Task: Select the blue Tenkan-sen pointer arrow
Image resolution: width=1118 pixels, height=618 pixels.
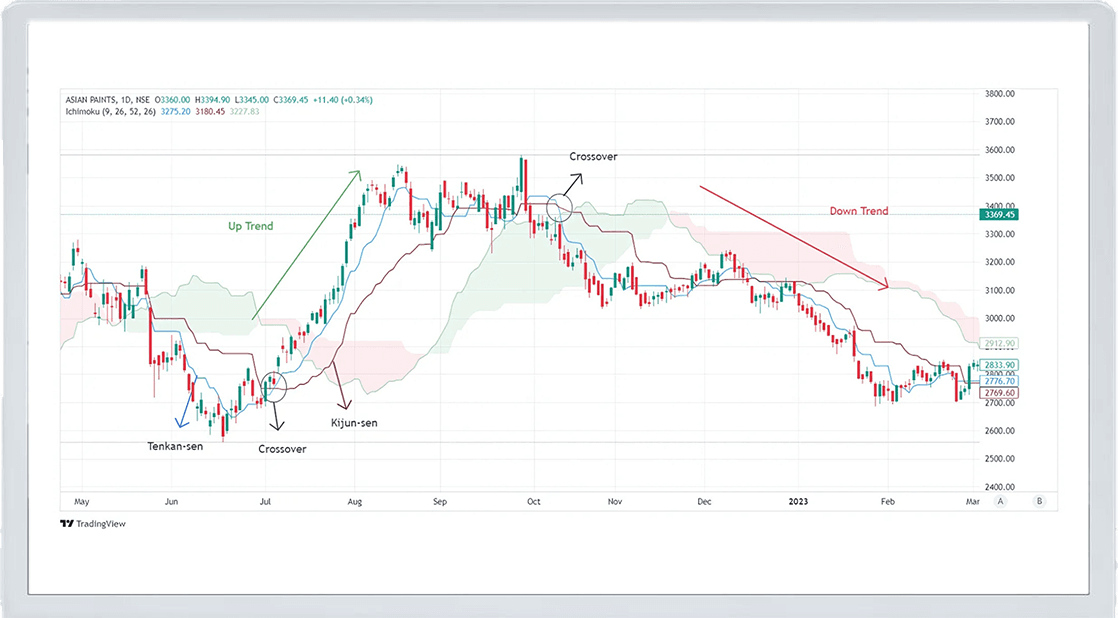Action: coord(182,418)
